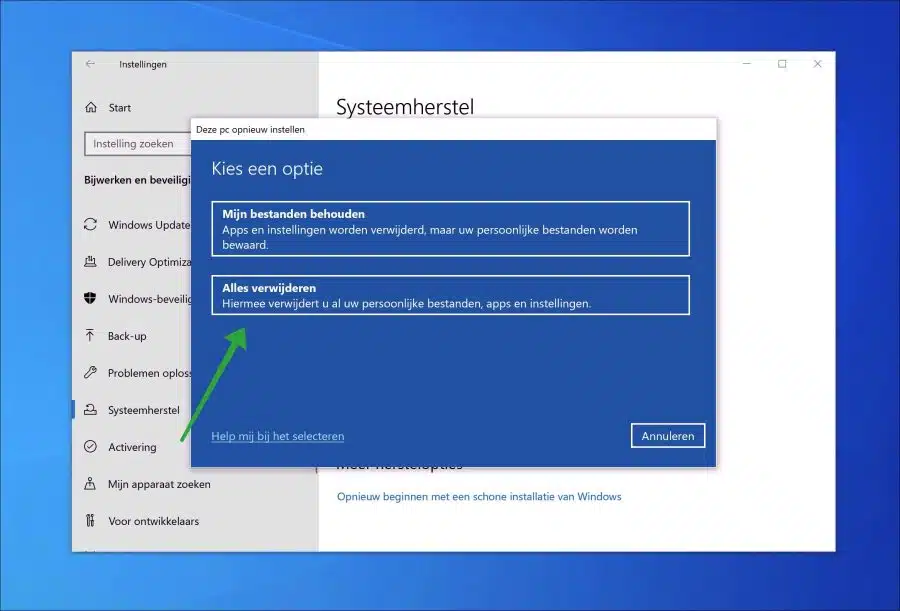This screenshot has height=611, width=900.
Task: Open Windows-beveiliging settings
Action: pos(150,299)
